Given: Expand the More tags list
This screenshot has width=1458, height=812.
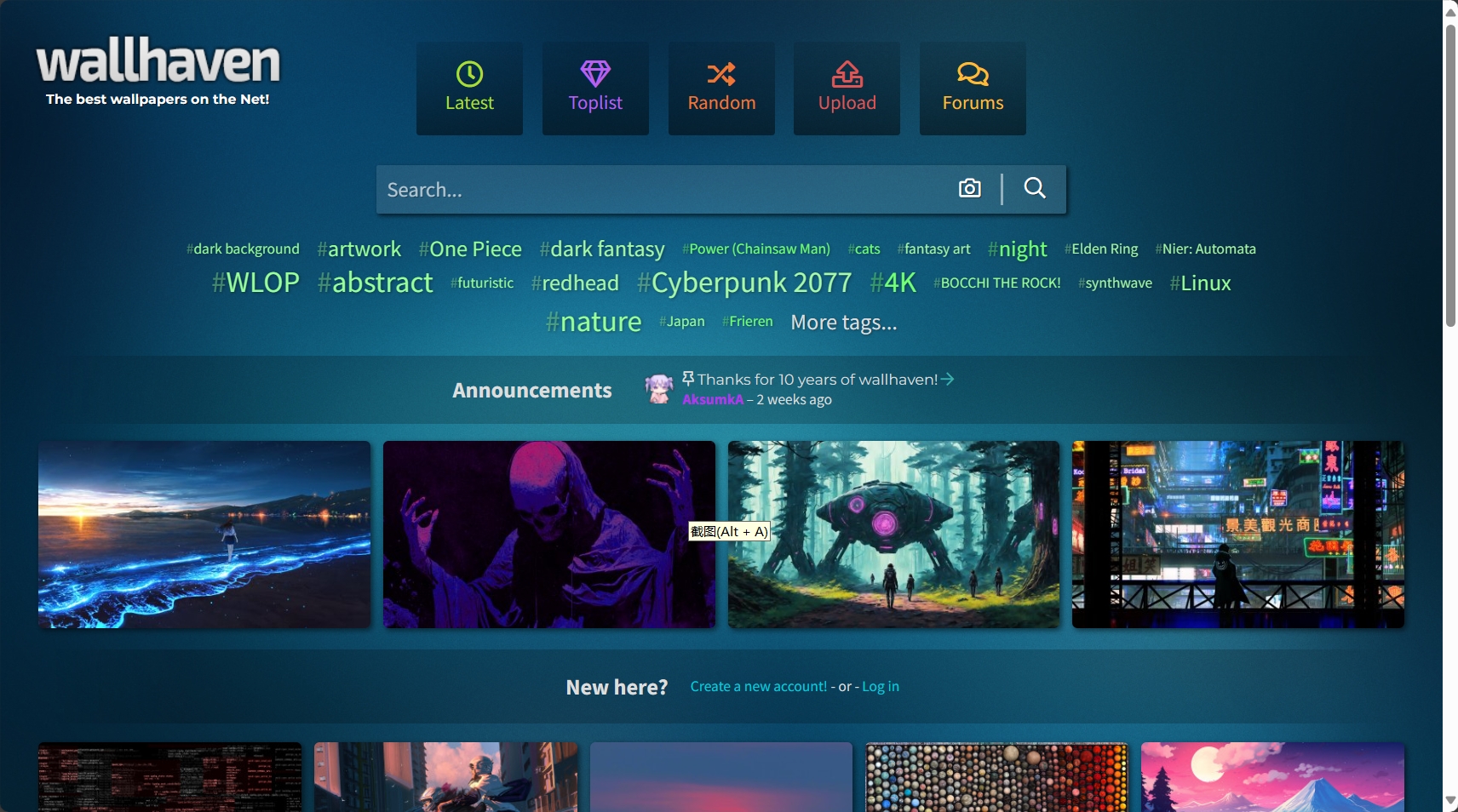Looking at the screenshot, I should point(843,323).
